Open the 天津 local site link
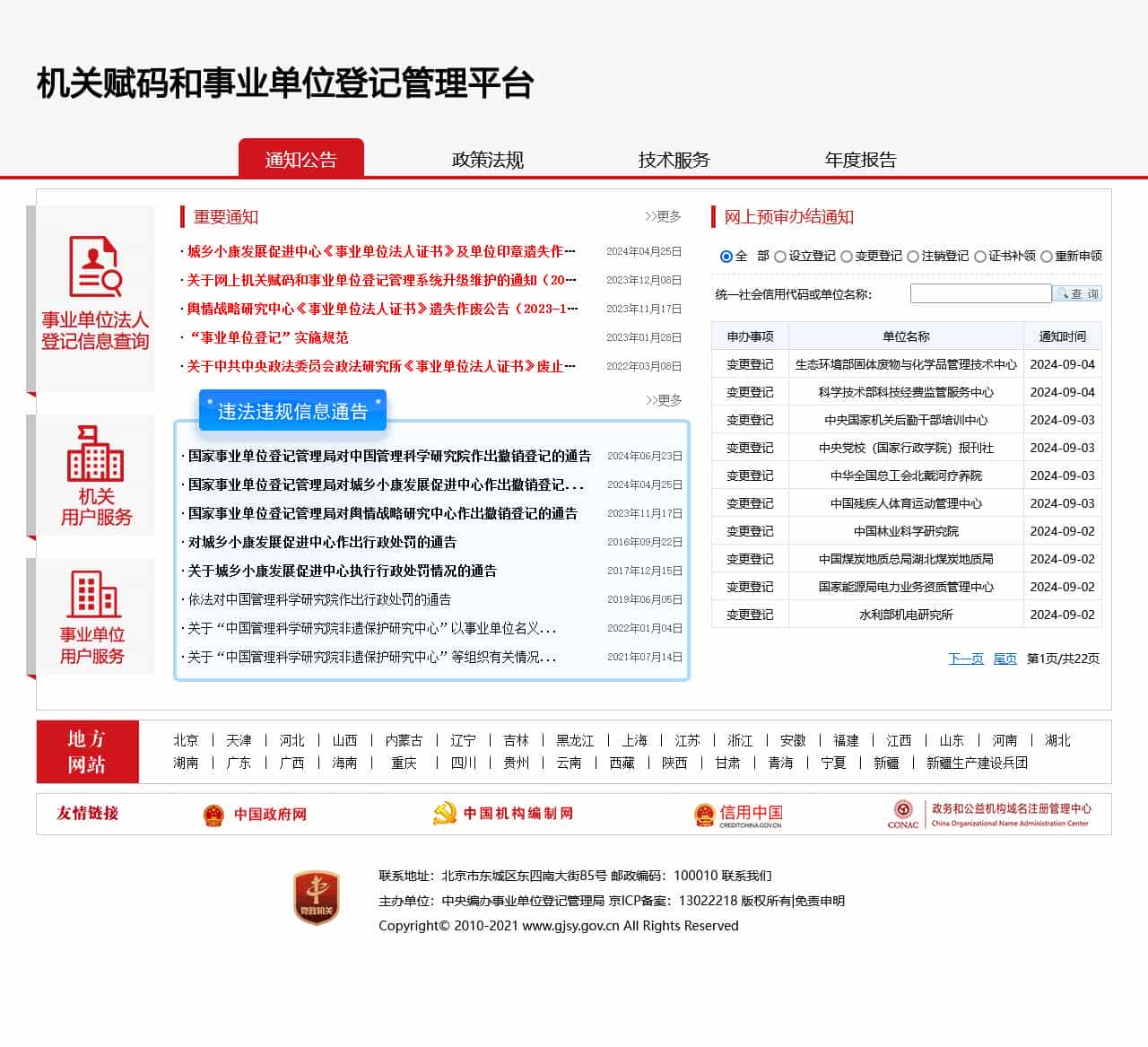Screen dimensions: 1148x1047 (x=239, y=740)
